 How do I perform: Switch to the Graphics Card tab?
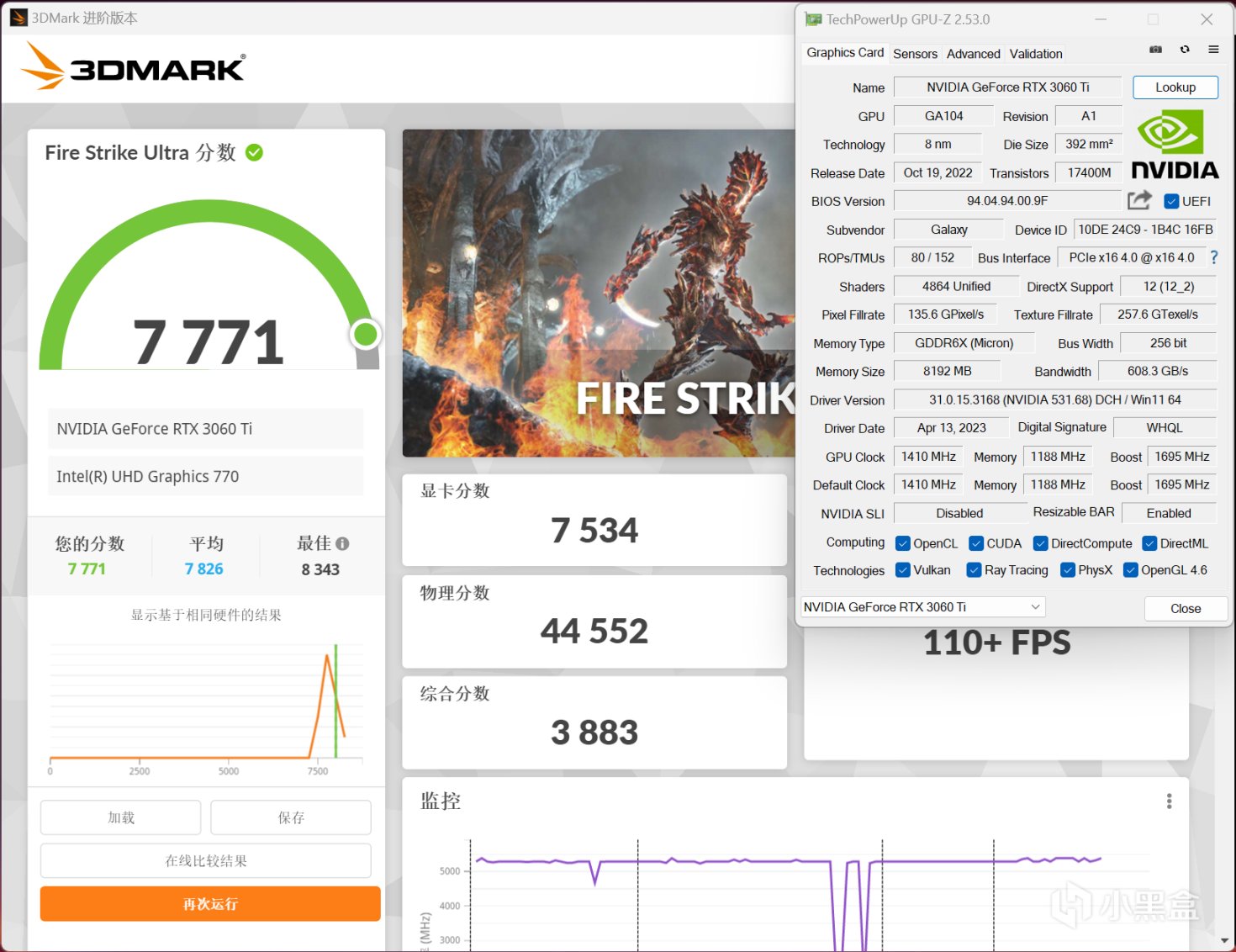[845, 52]
